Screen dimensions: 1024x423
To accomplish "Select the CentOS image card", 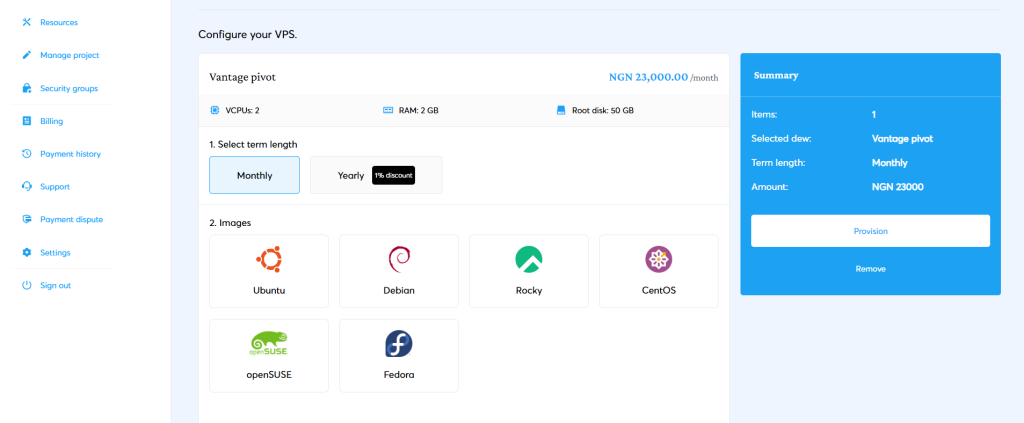I will point(658,271).
